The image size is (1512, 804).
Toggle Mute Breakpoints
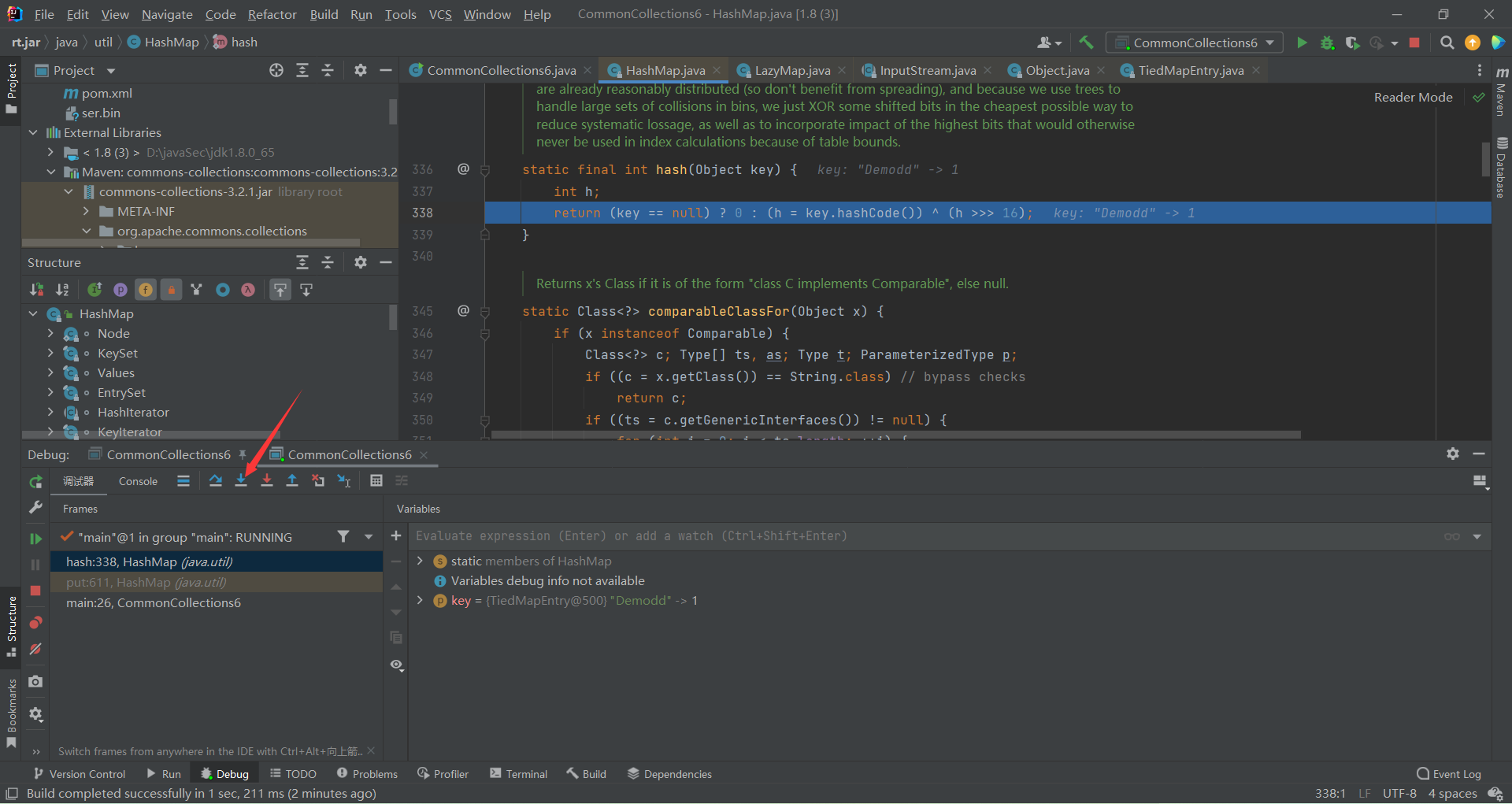(35, 649)
